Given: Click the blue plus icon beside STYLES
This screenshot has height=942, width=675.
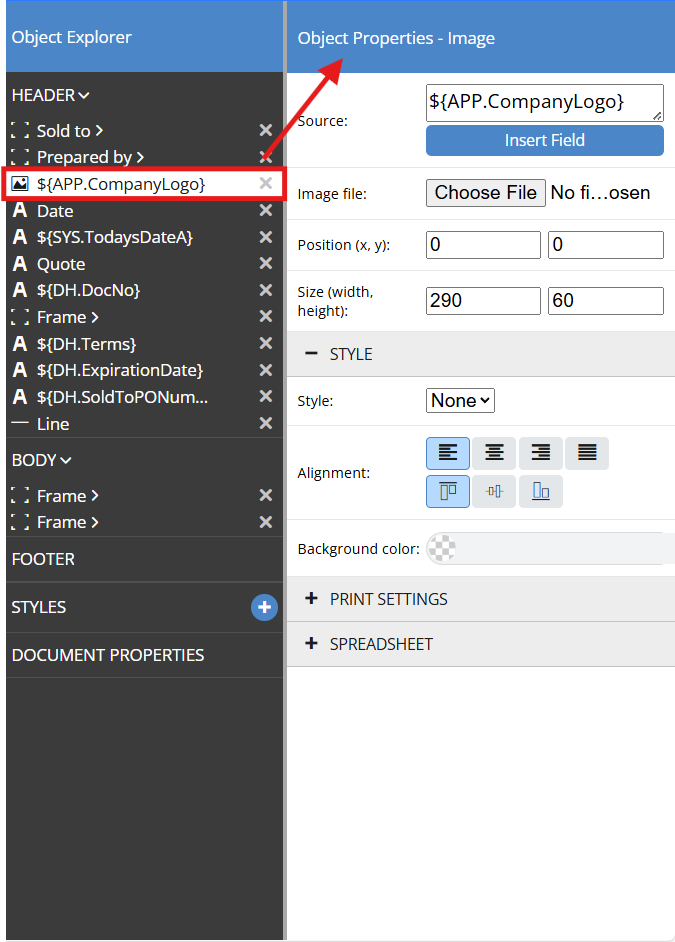Looking at the screenshot, I should point(264,607).
